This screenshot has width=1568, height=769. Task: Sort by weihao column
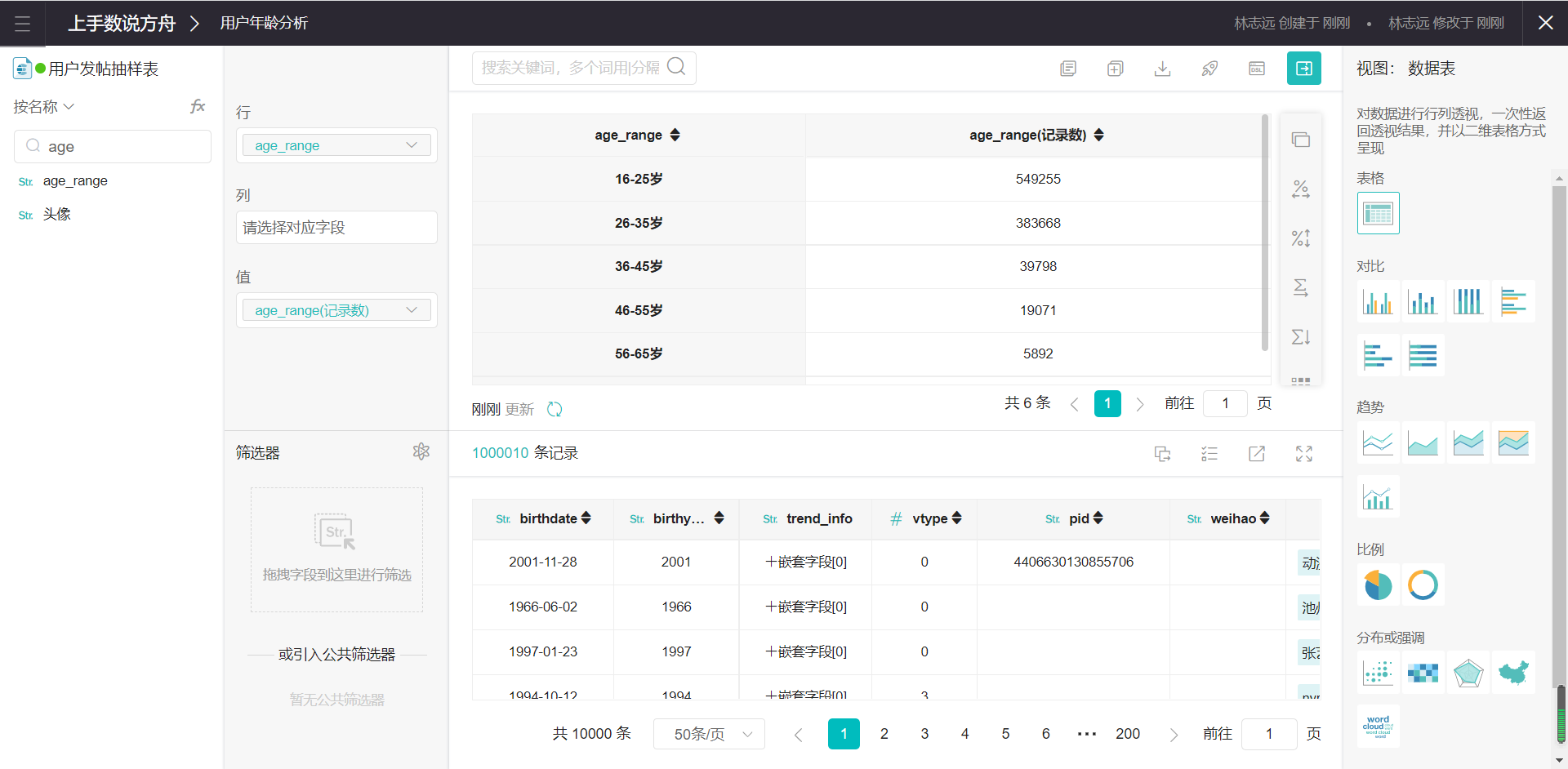(x=1264, y=518)
